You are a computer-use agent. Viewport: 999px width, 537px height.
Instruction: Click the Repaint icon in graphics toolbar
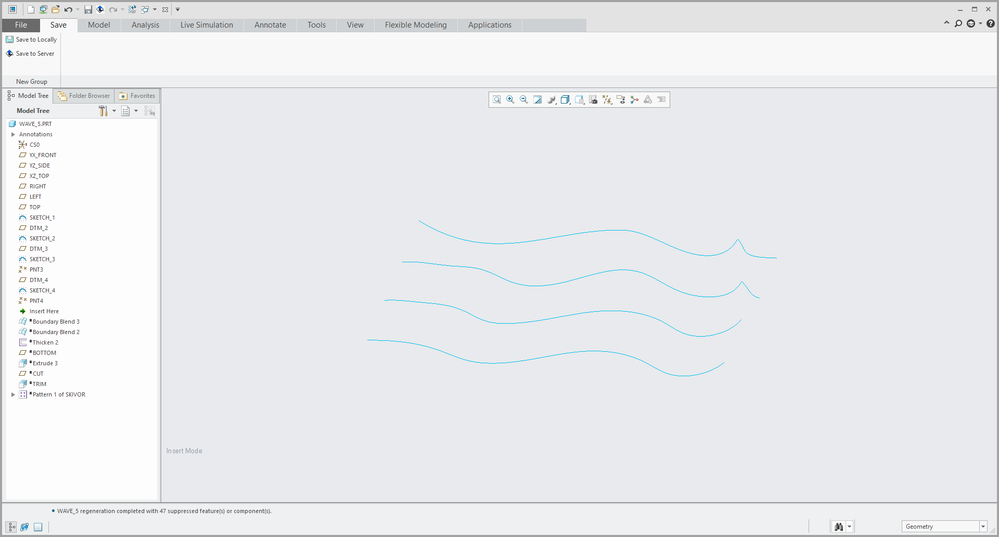point(537,99)
